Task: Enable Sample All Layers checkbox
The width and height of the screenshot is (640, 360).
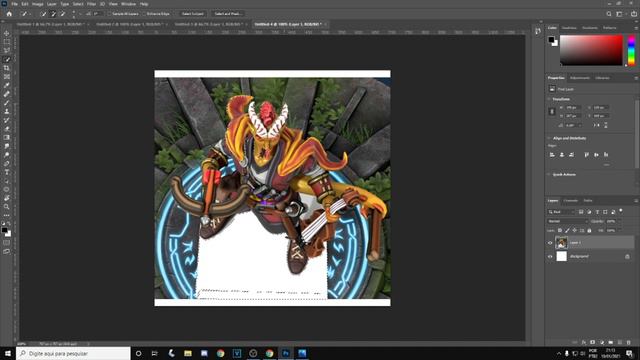Action: [x=110, y=14]
